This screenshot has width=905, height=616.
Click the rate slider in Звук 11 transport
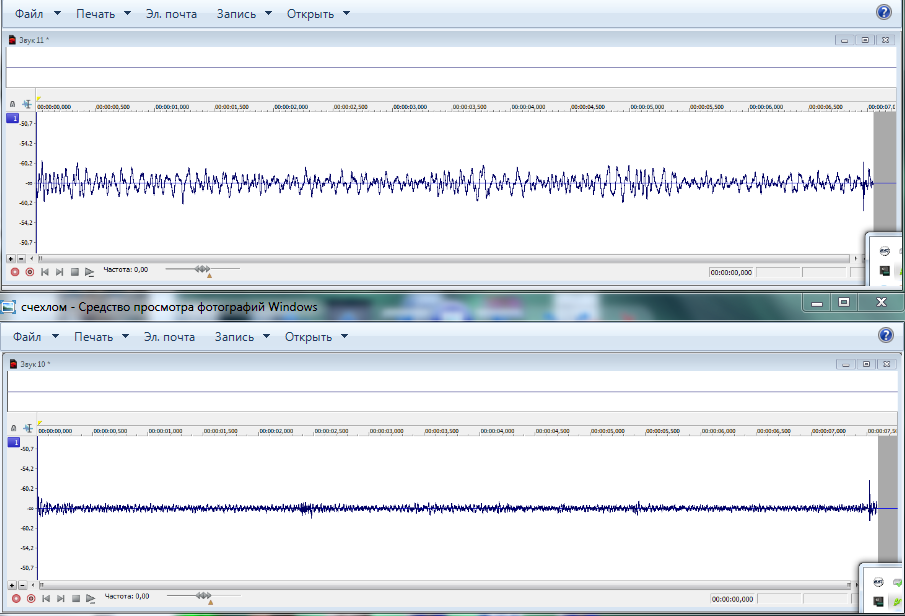(203, 270)
